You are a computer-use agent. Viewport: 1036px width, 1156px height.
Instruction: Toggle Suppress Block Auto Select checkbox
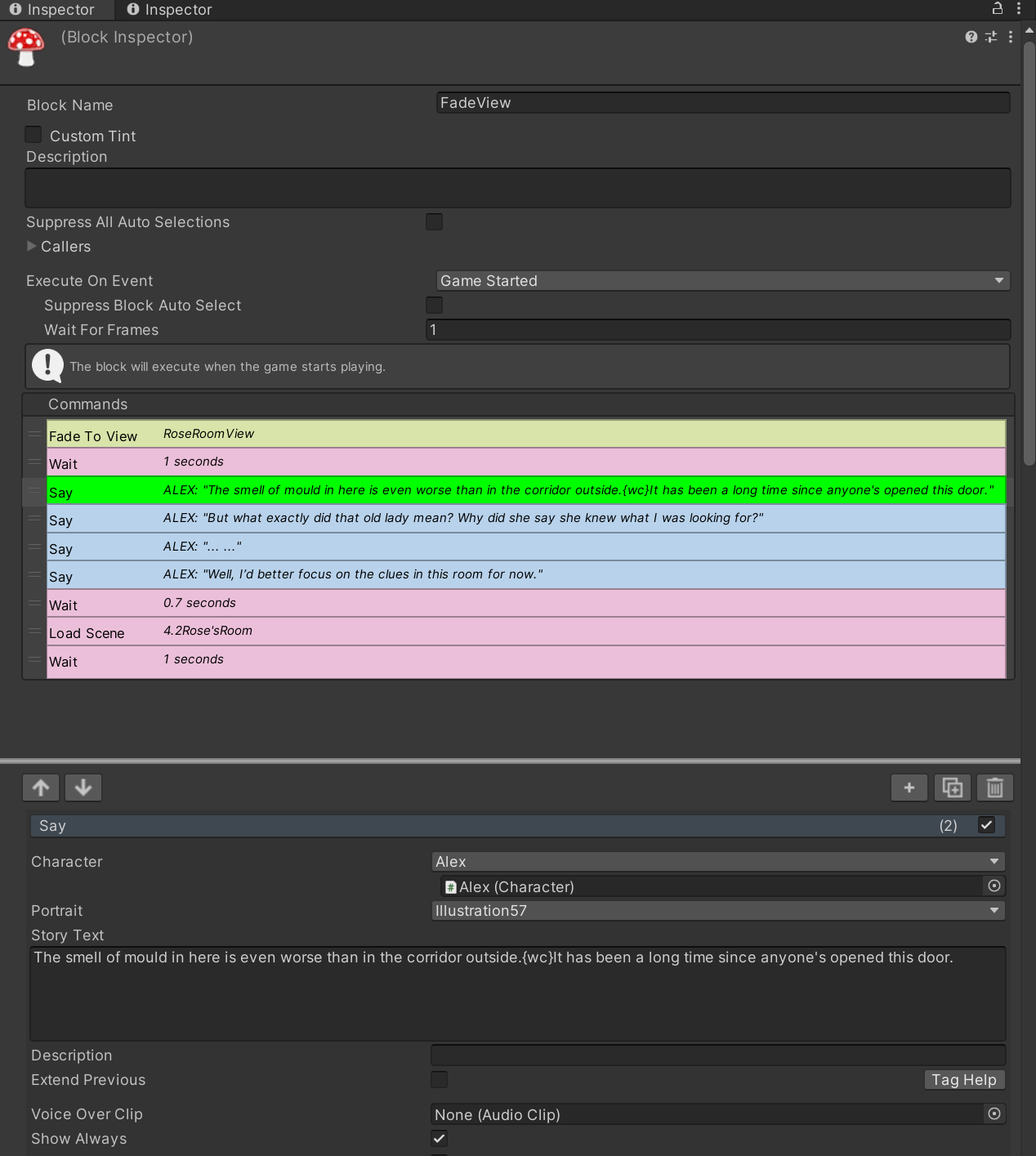point(435,306)
